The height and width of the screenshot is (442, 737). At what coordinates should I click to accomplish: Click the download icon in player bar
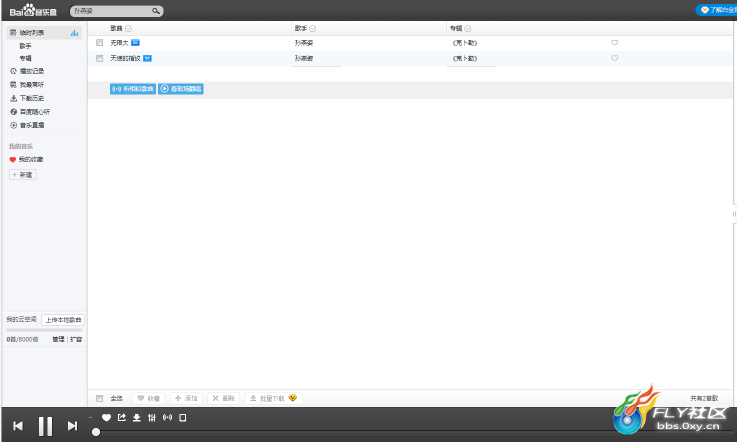[x=137, y=418]
